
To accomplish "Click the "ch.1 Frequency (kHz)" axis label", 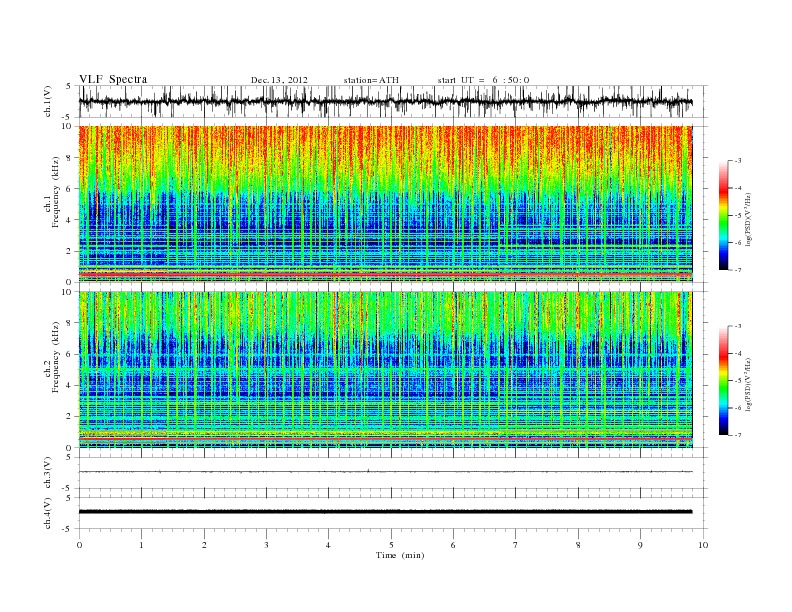I will [52, 191].
